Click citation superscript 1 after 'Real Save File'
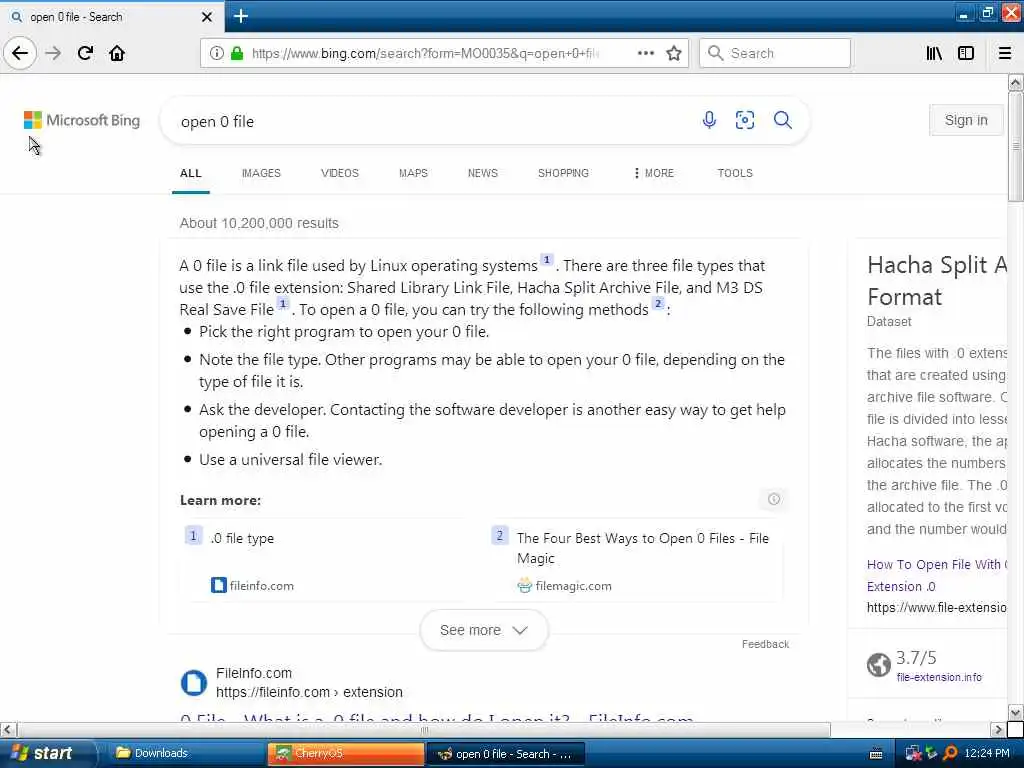This screenshot has width=1024, height=768. pyautogui.click(x=283, y=304)
